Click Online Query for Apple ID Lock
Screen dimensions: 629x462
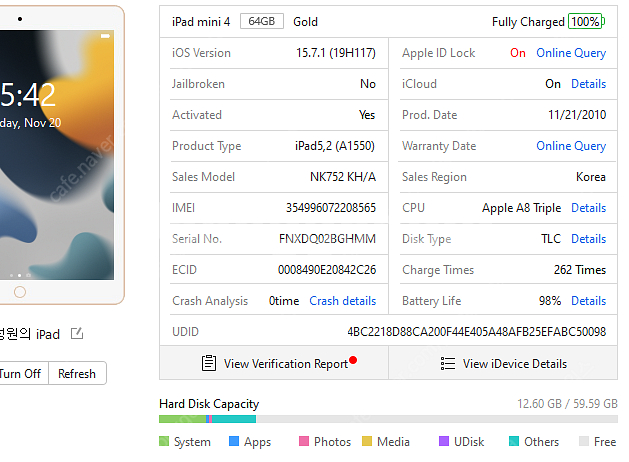[571, 53]
